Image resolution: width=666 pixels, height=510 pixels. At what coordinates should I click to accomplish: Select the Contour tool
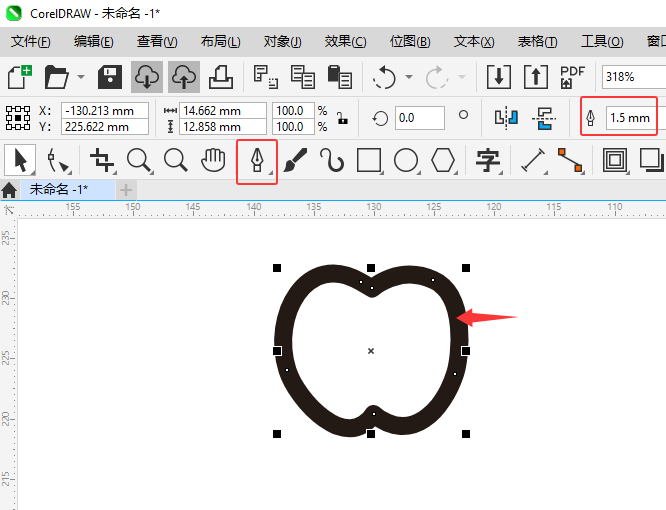click(615, 160)
